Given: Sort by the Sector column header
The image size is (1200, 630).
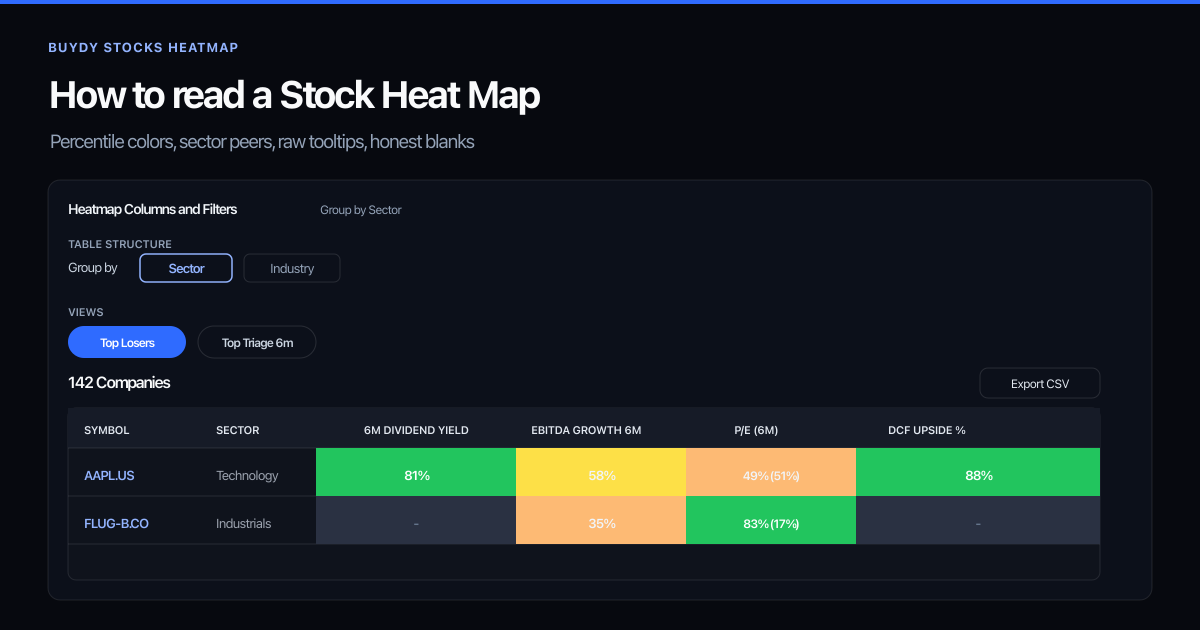Looking at the screenshot, I should click(x=237, y=430).
